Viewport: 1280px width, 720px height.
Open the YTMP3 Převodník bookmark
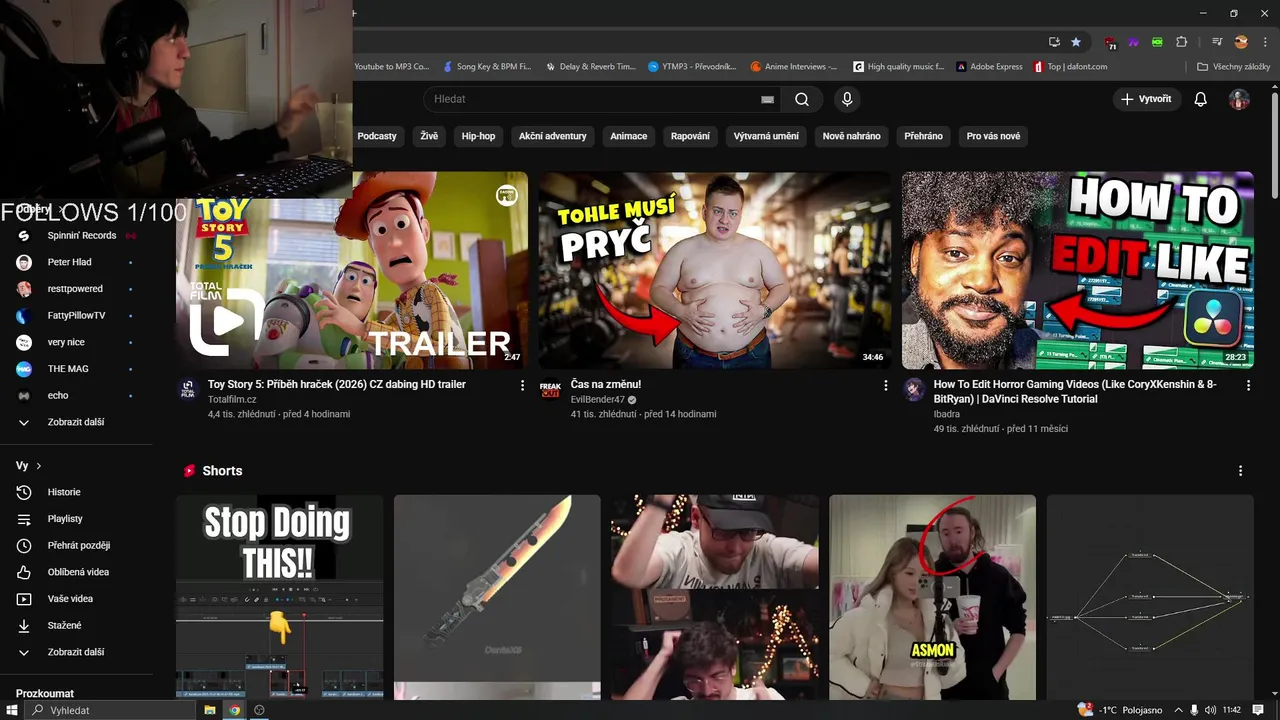click(692, 67)
